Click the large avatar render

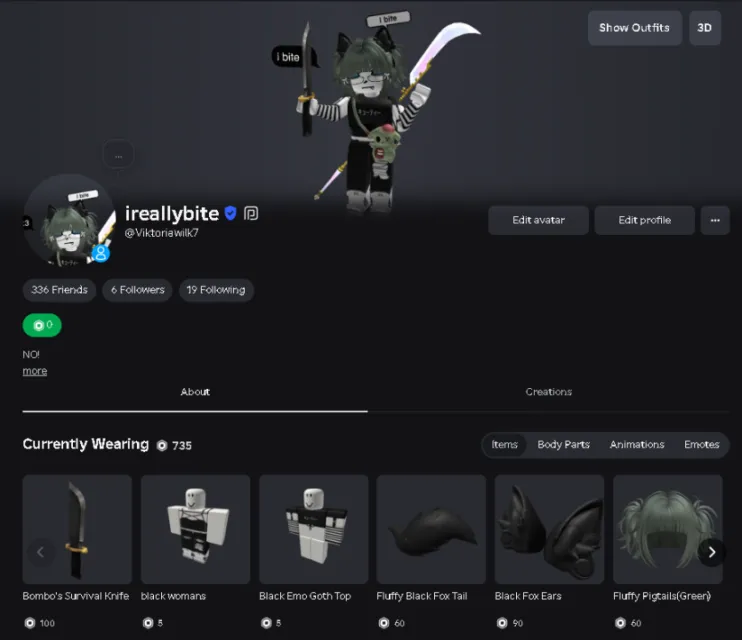(x=374, y=114)
